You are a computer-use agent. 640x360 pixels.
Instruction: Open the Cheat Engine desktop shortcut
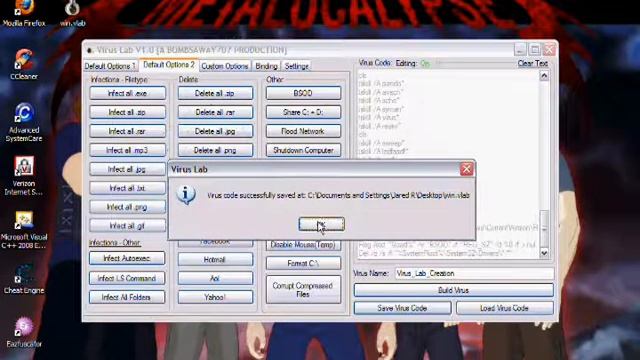tap(24, 279)
